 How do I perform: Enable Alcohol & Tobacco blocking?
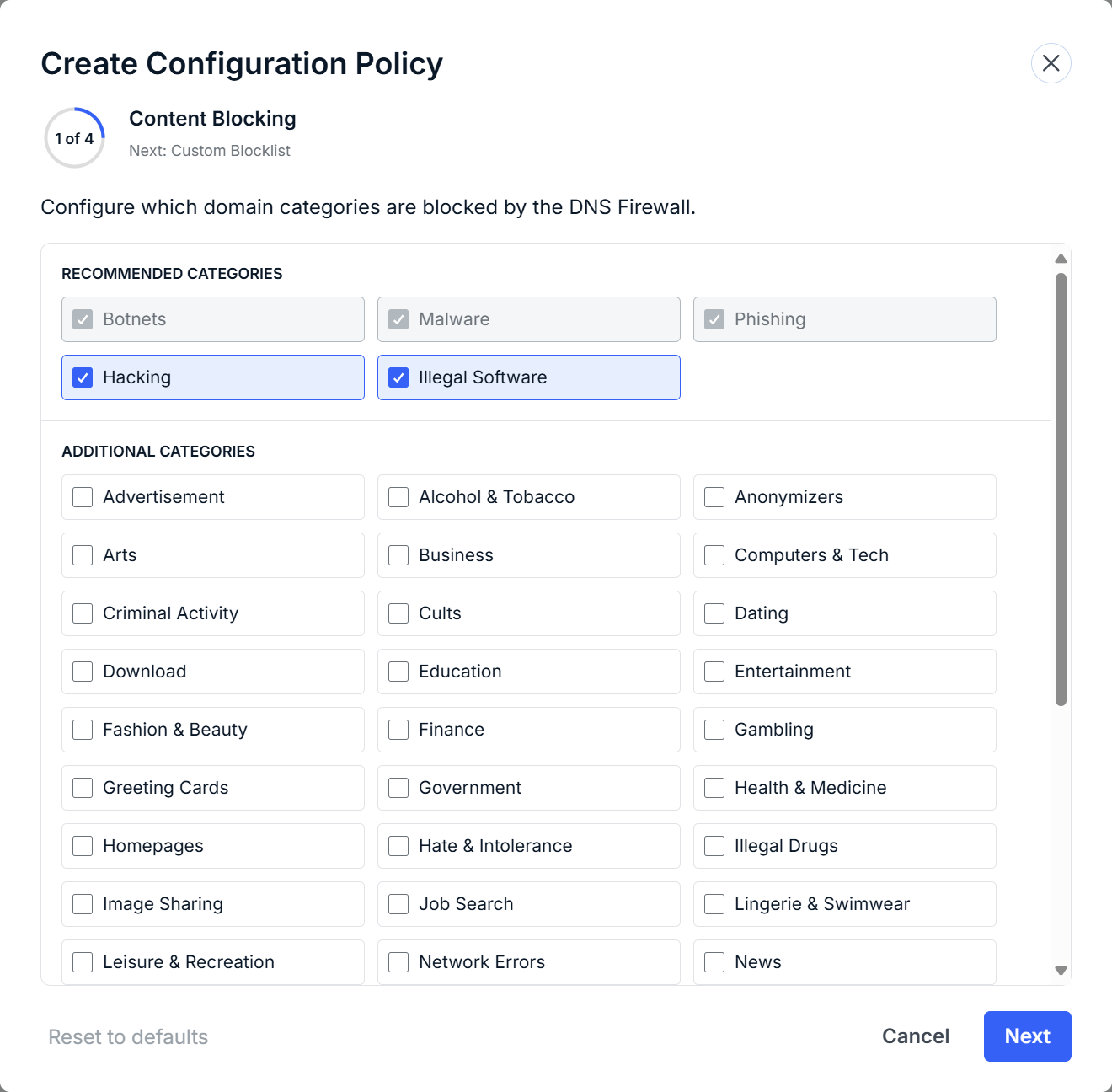(398, 497)
